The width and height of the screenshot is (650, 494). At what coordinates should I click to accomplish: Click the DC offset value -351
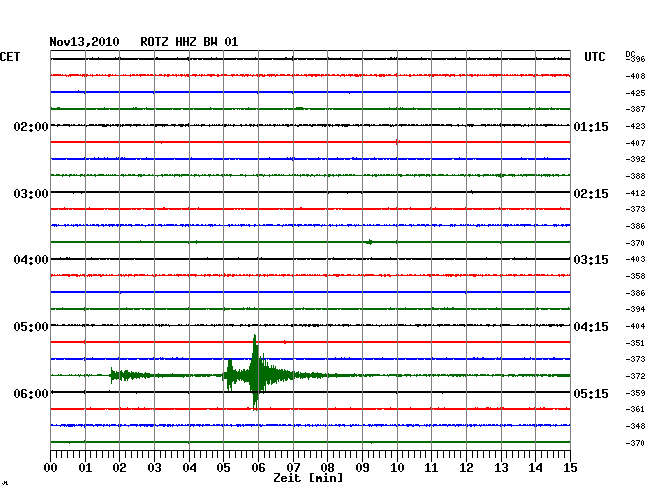click(x=635, y=343)
